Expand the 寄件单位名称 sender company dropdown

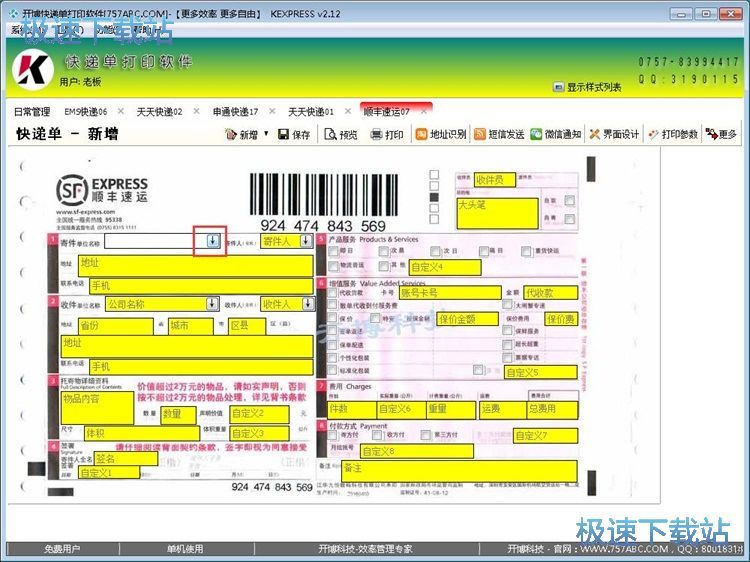[x=212, y=241]
